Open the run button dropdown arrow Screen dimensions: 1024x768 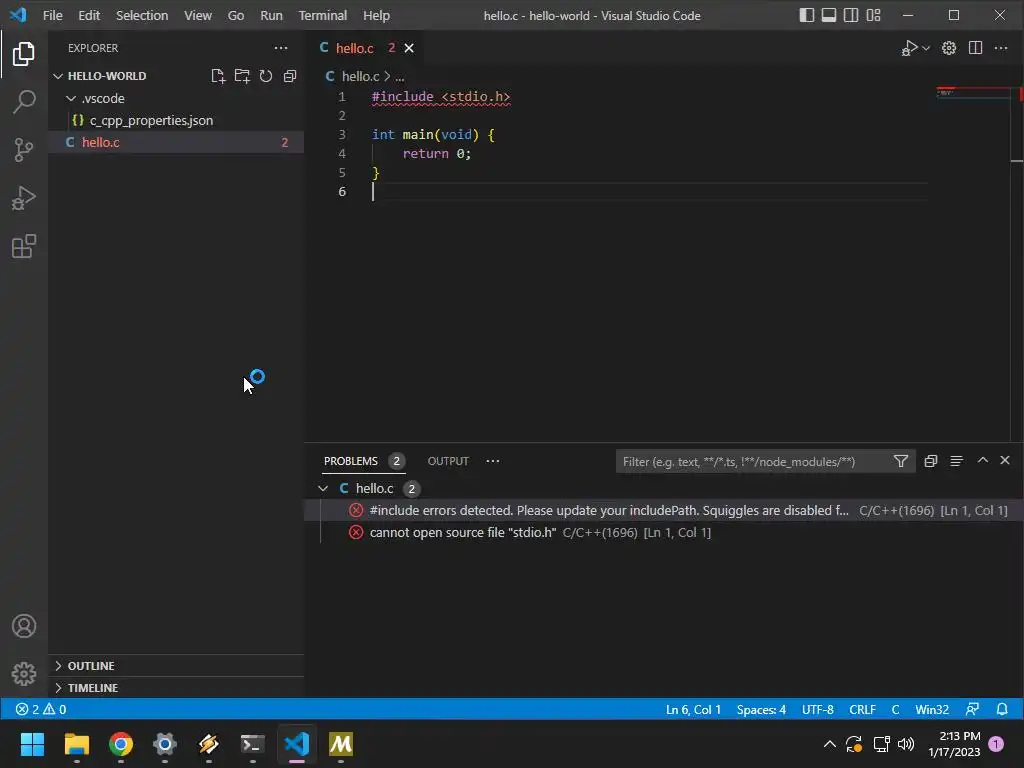point(926,48)
